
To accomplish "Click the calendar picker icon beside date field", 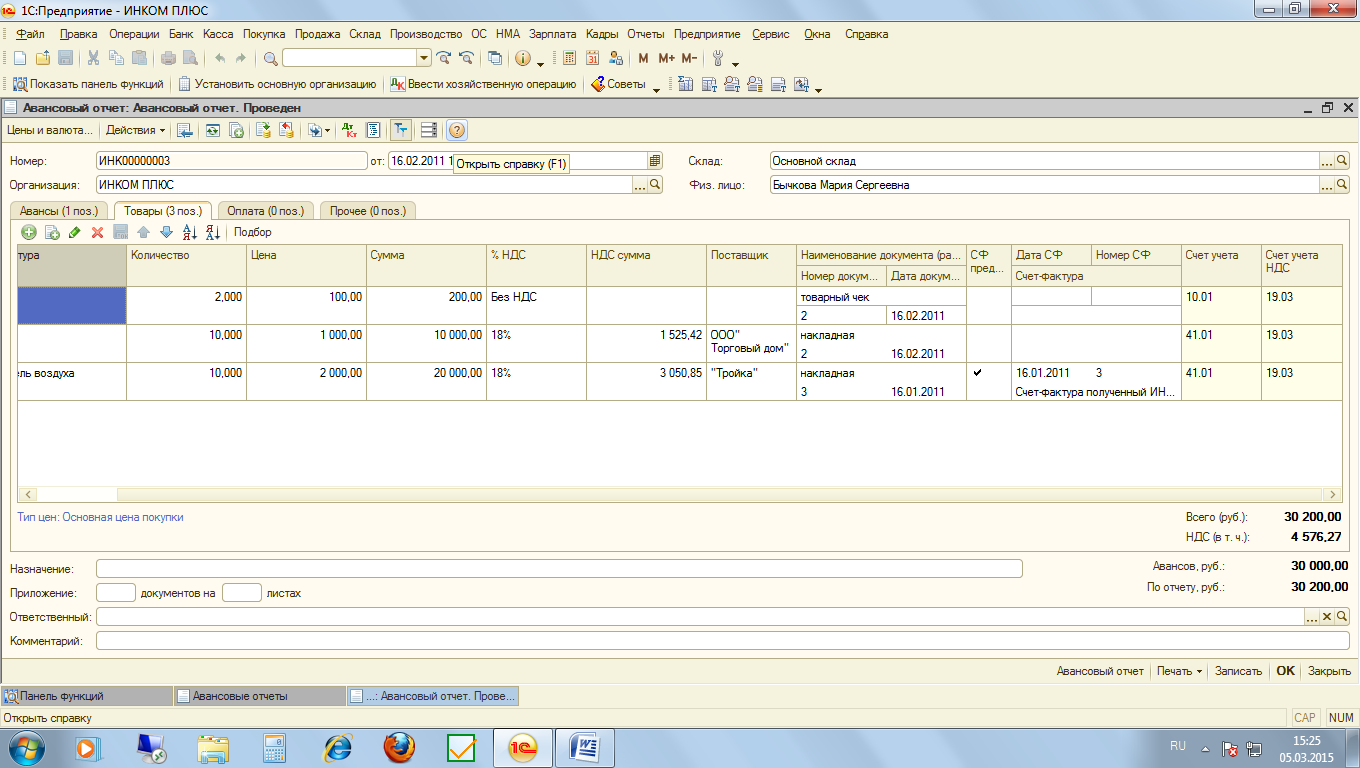I will click(x=655, y=160).
